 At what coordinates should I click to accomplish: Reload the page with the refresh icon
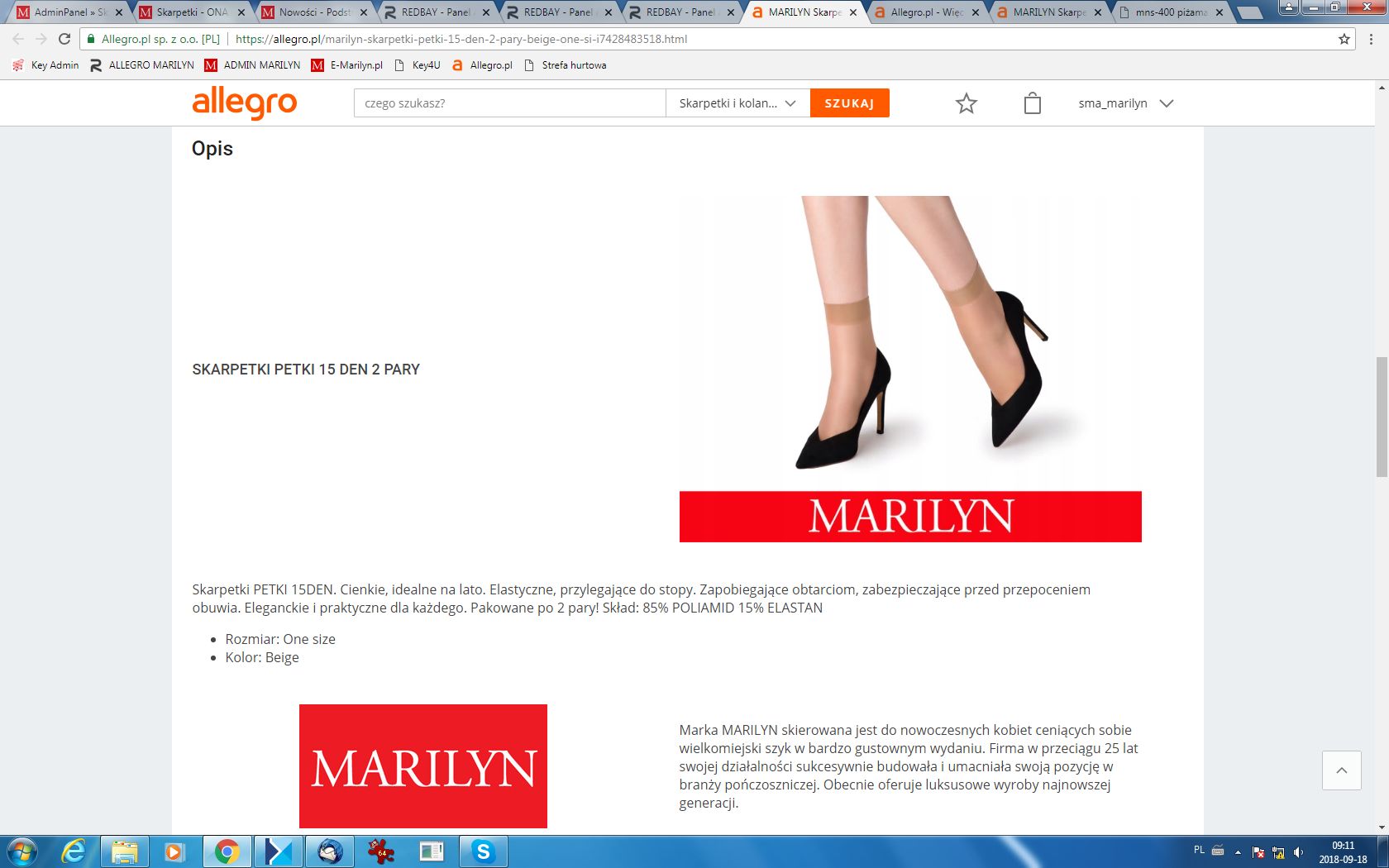(64, 39)
